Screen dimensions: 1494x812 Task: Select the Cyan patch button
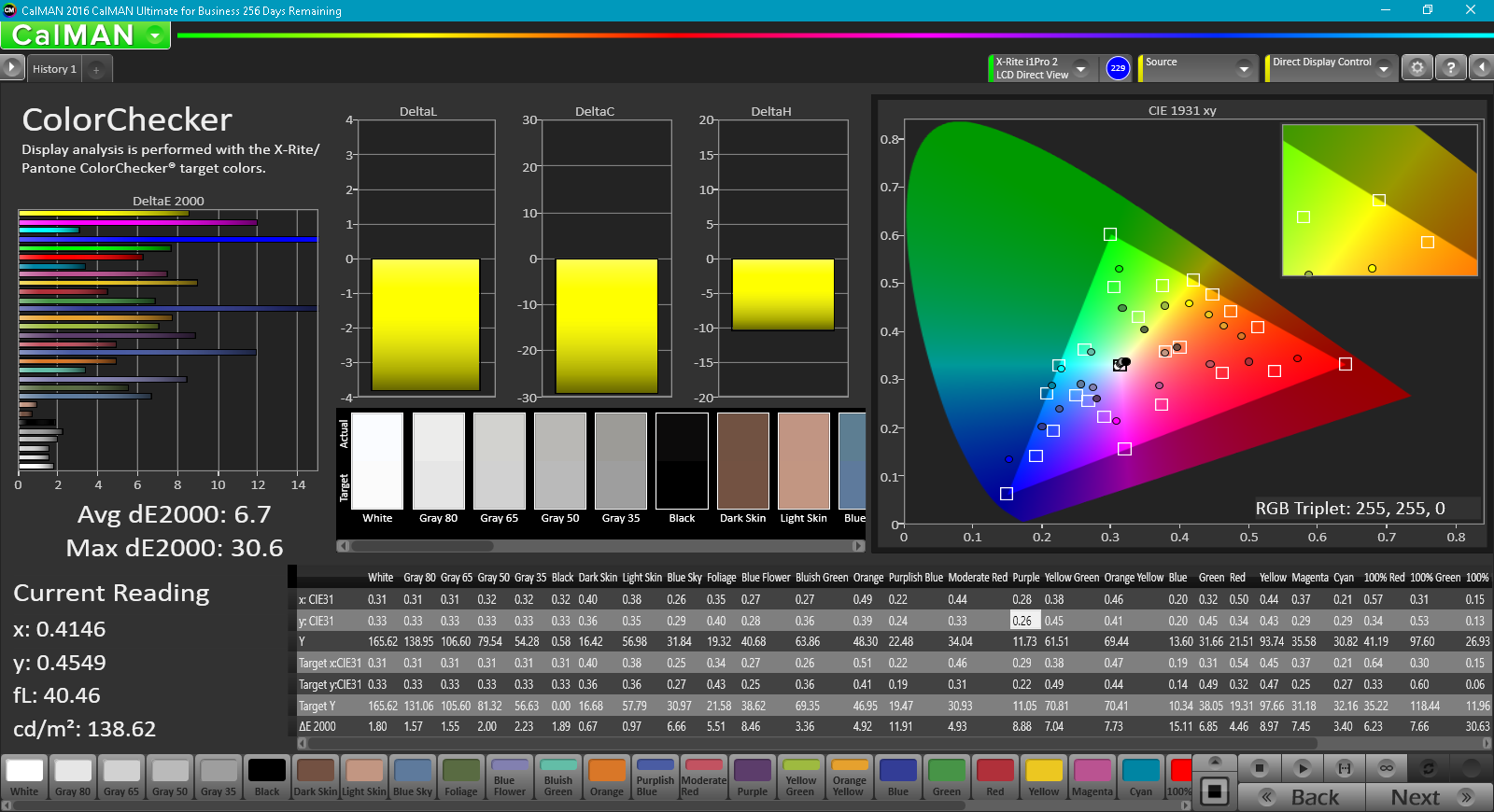(x=1141, y=777)
